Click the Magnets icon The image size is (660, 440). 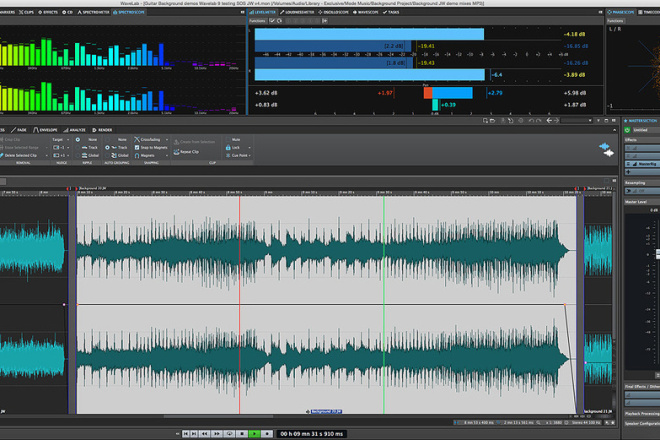137,155
